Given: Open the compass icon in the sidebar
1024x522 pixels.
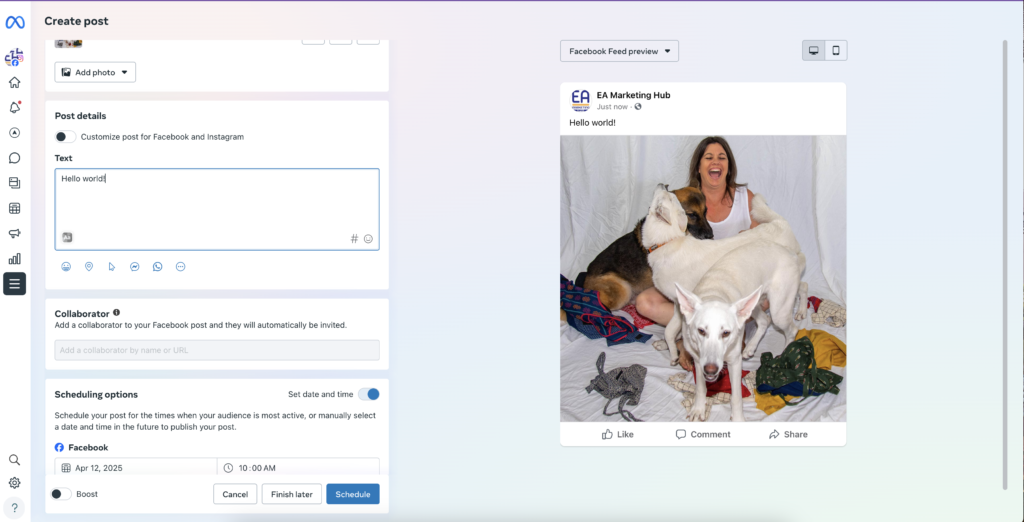Looking at the screenshot, I should pos(14,133).
